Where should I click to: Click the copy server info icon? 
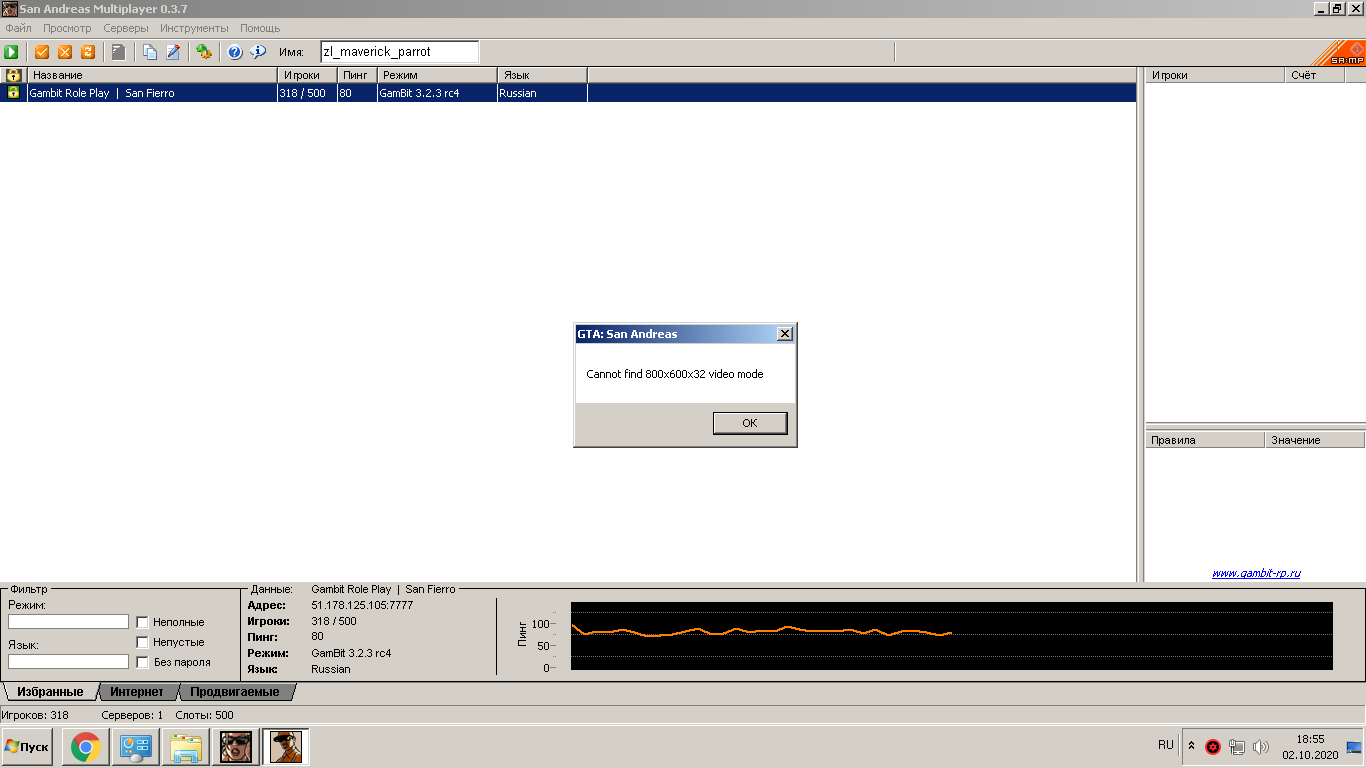[150, 52]
